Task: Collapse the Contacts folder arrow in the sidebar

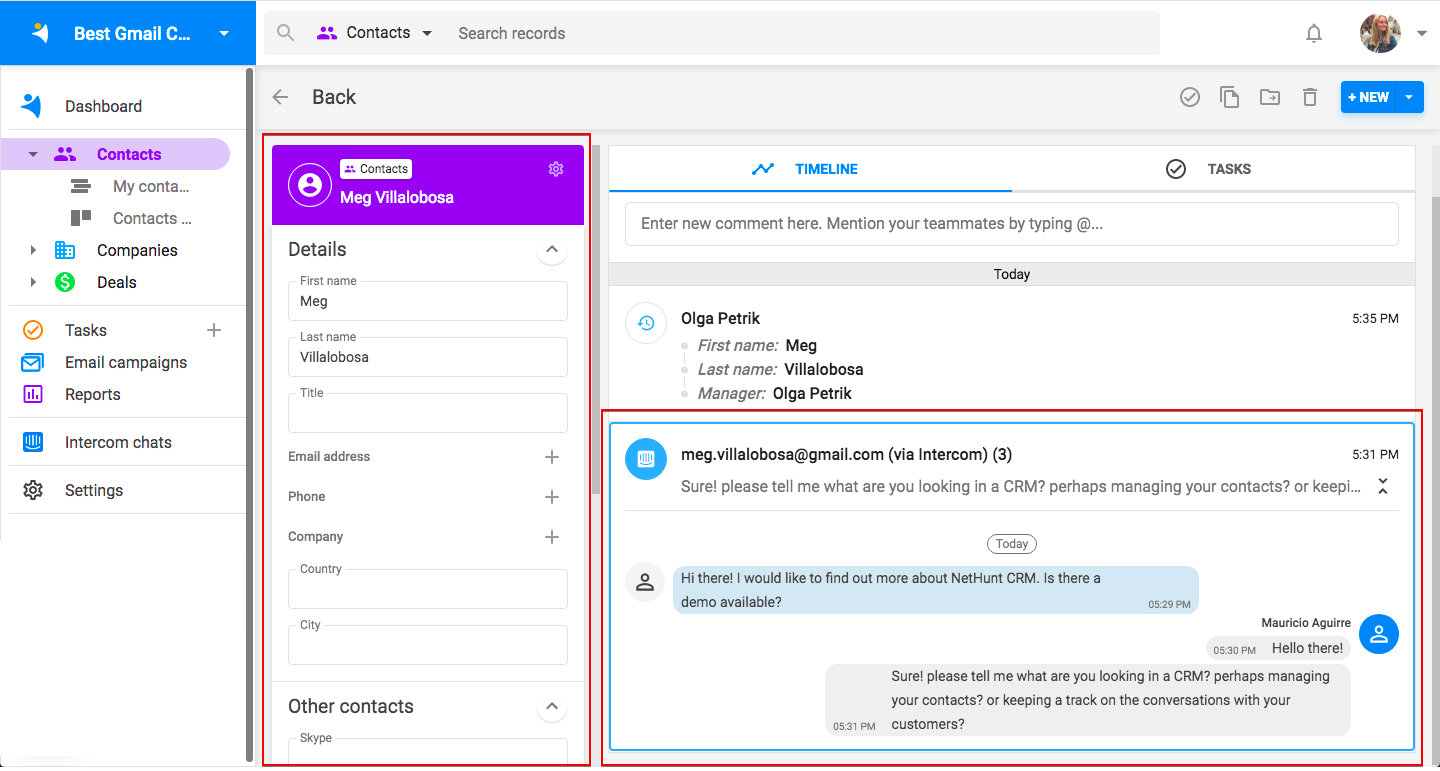Action: [33, 154]
